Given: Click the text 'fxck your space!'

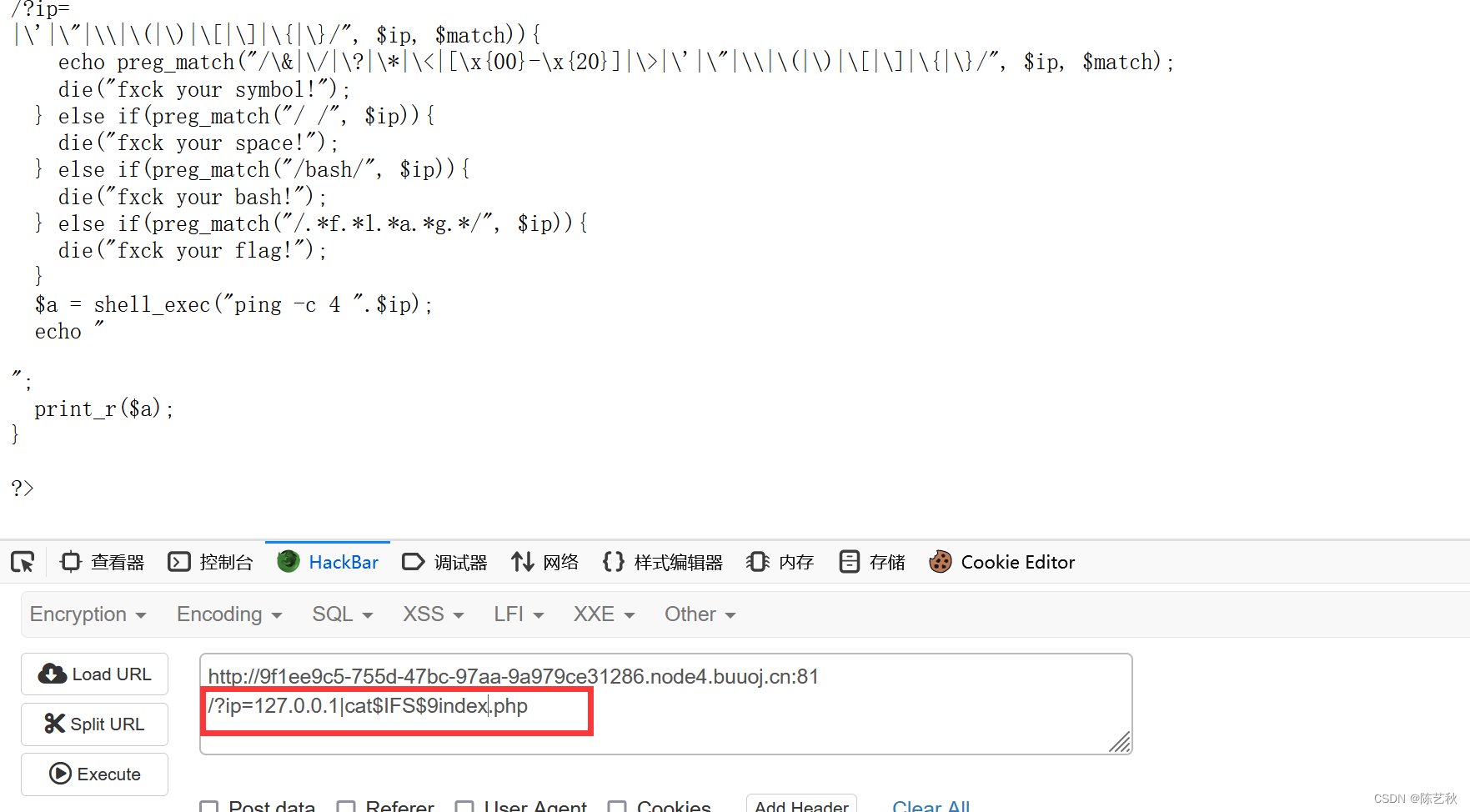Looking at the screenshot, I should pos(210,143).
